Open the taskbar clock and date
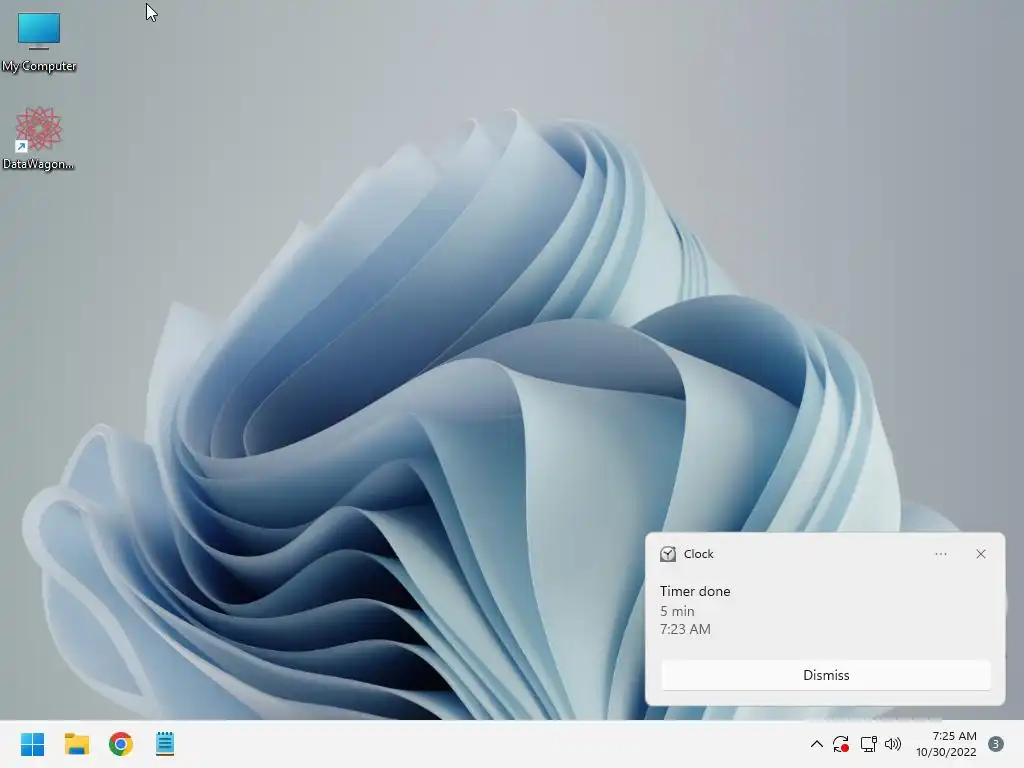1024x768 pixels. [x=946, y=744]
